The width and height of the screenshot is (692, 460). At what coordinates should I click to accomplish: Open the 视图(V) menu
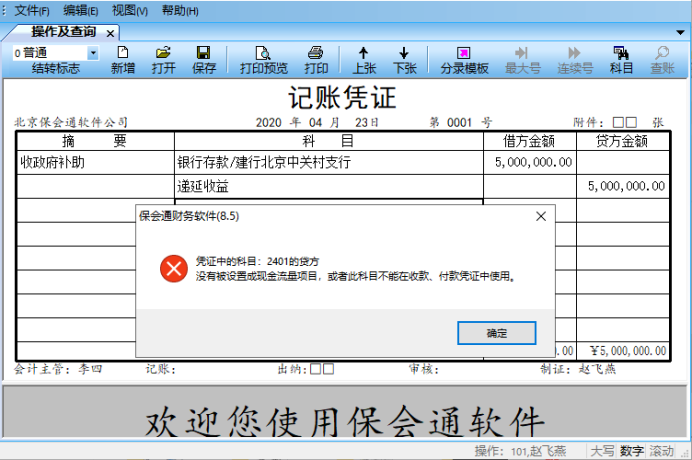coord(130,10)
